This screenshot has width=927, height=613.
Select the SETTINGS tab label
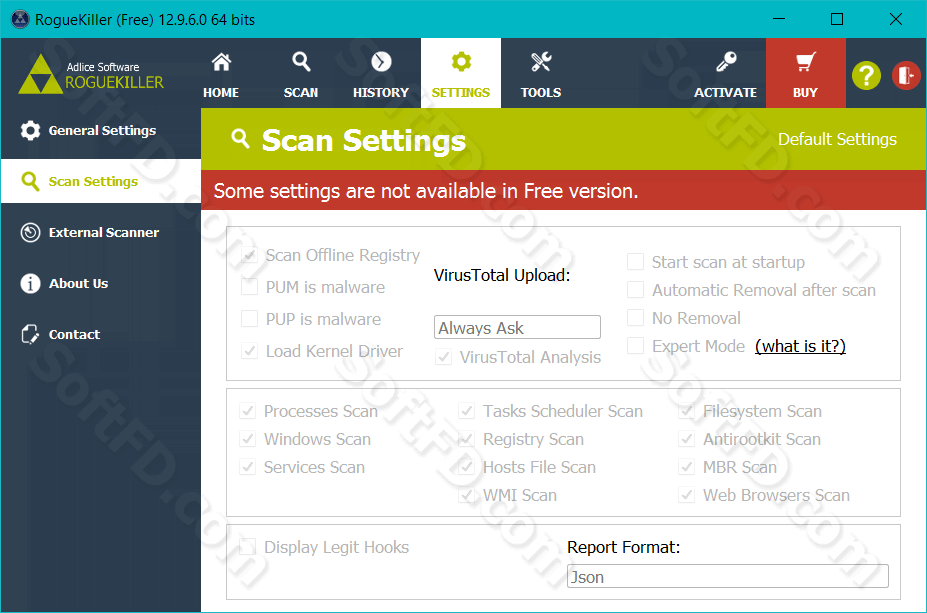point(461,93)
